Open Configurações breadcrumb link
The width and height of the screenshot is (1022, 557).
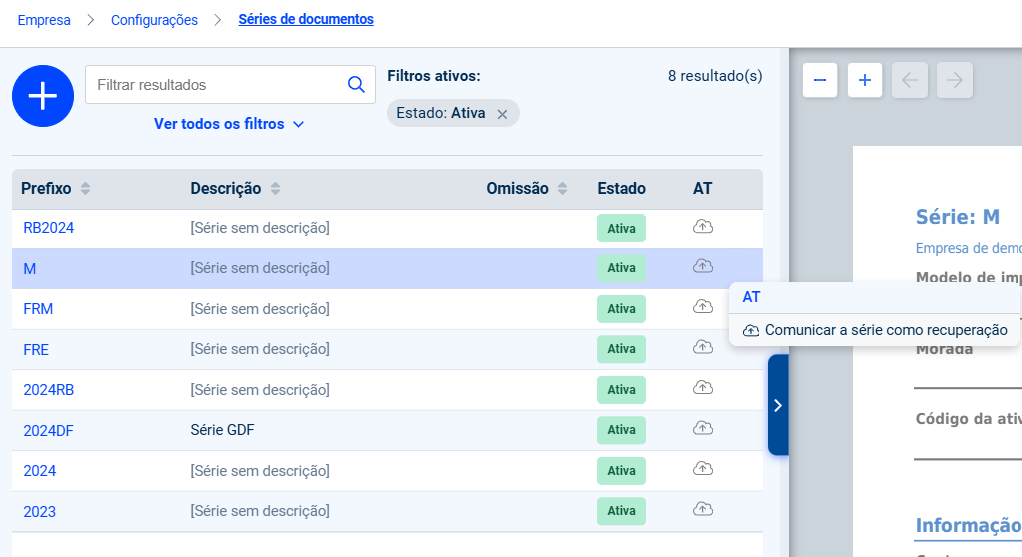(154, 20)
